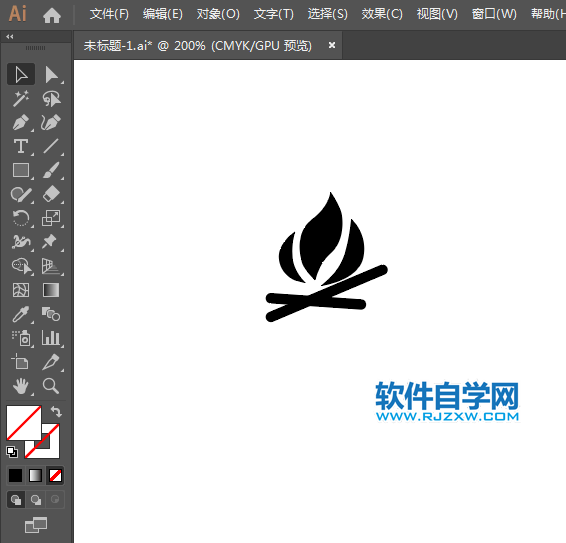Screen dimensions: 566x543
Task: Select the Direct Selection tool
Action: tap(51, 75)
